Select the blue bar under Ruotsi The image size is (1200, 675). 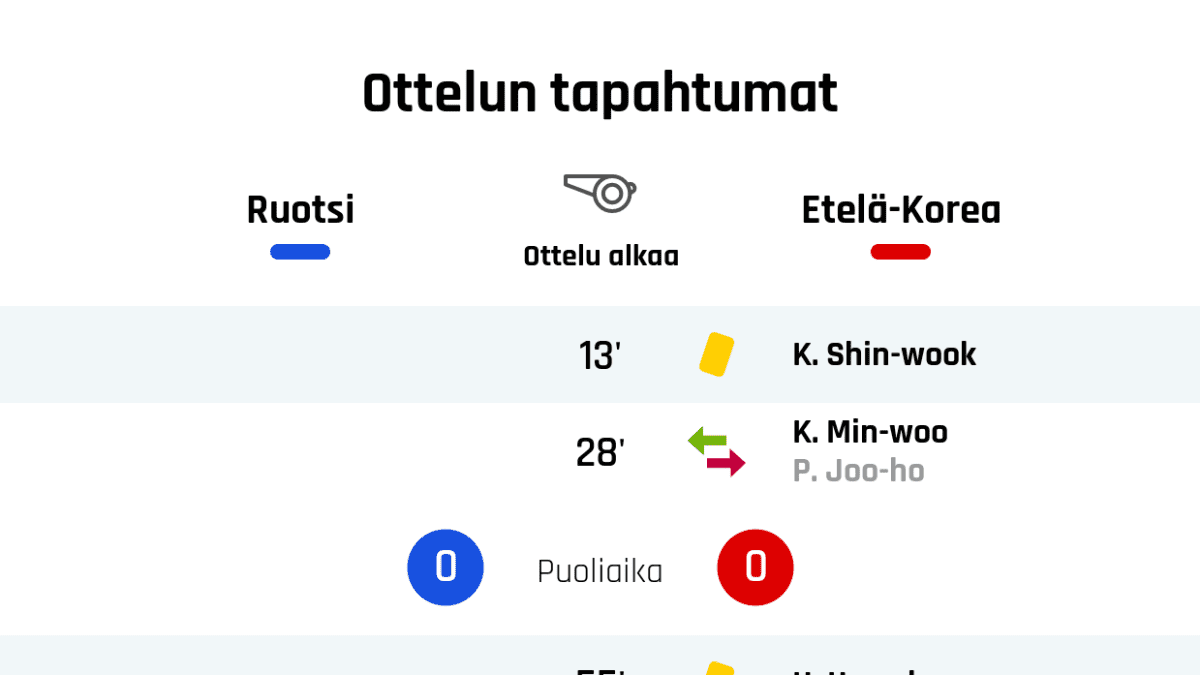tap(300, 252)
